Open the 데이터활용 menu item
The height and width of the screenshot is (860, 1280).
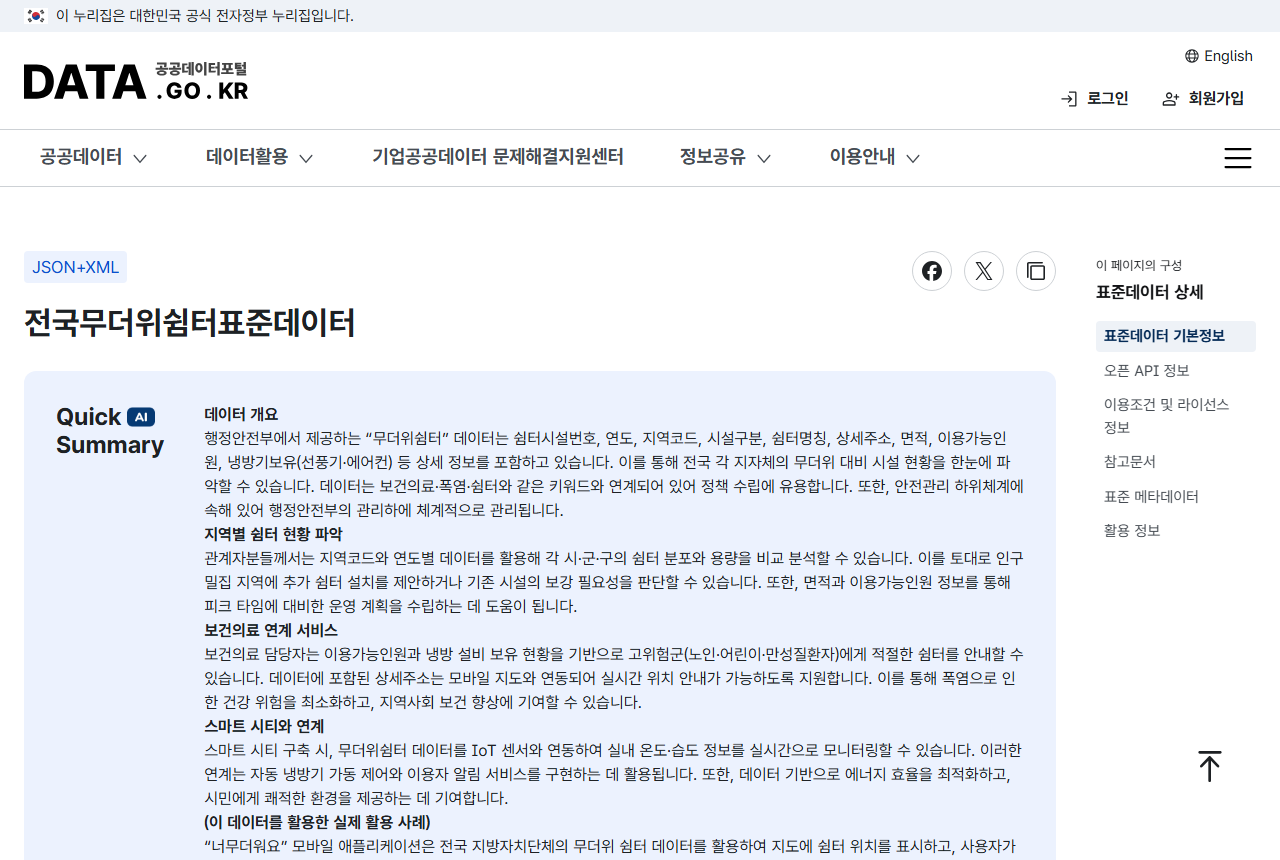pyautogui.click(x=247, y=157)
